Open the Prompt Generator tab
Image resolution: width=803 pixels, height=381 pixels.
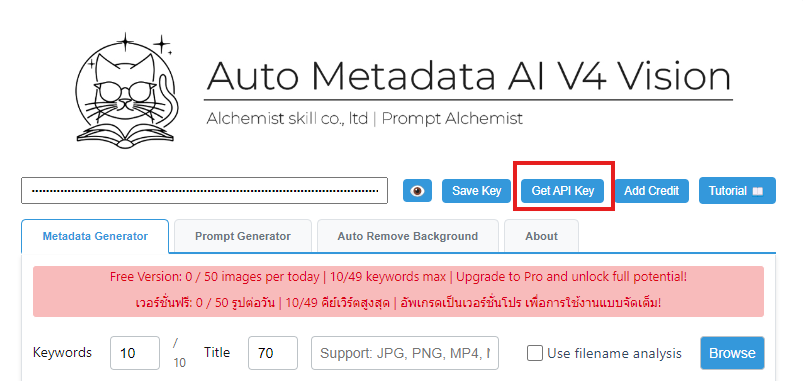(x=243, y=237)
